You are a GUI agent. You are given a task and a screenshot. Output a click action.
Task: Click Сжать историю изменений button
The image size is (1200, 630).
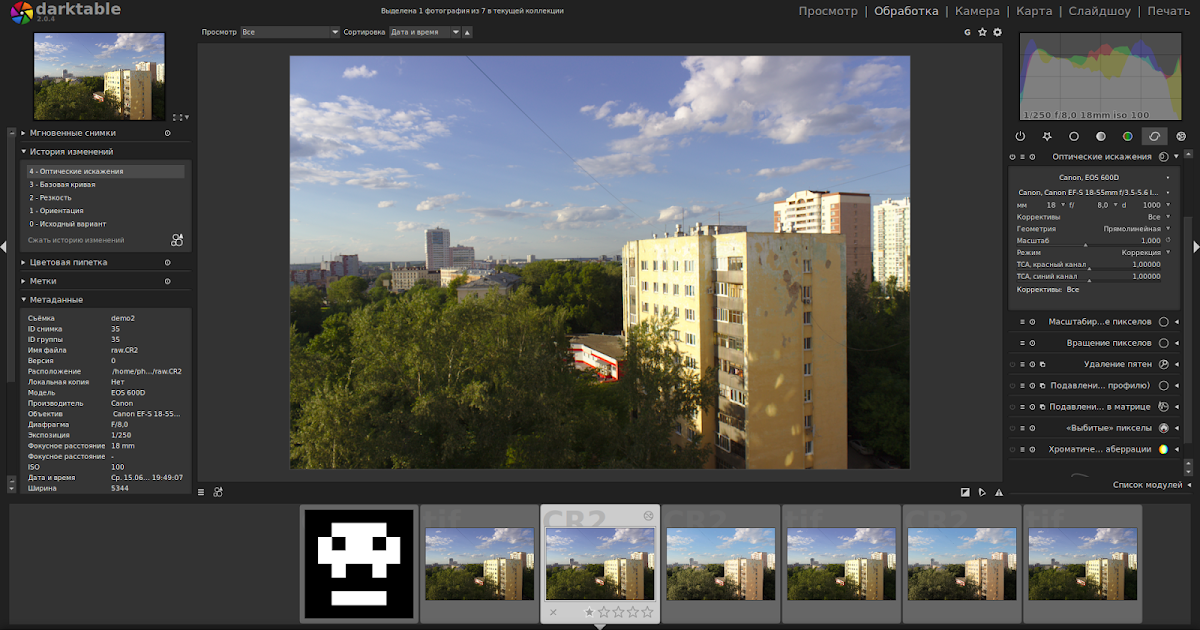coord(76,240)
